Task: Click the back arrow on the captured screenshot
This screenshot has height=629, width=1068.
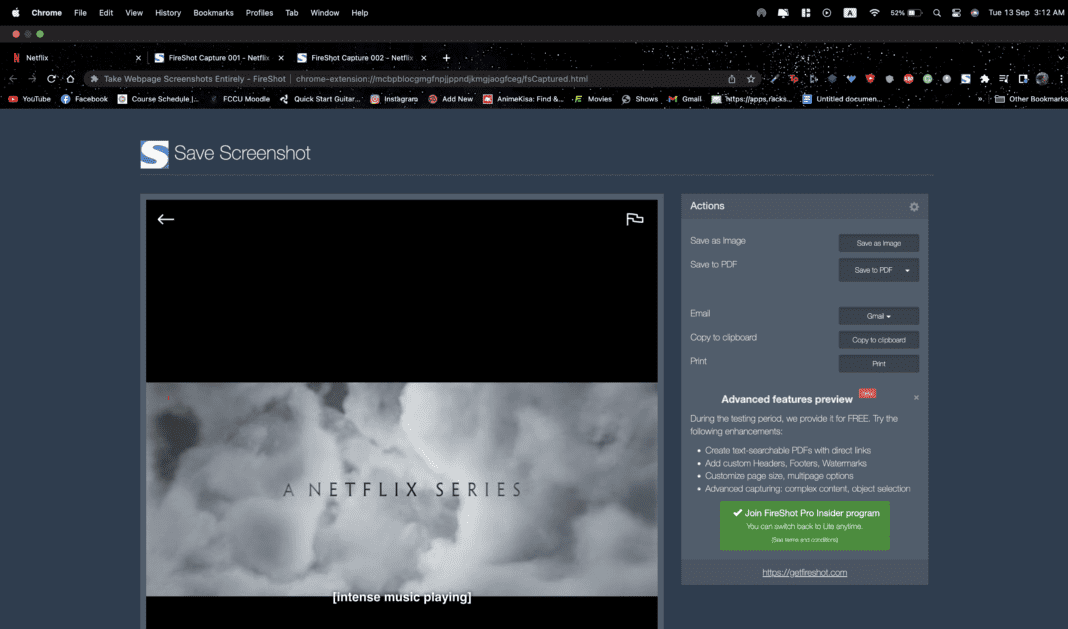Action: (166, 219)
